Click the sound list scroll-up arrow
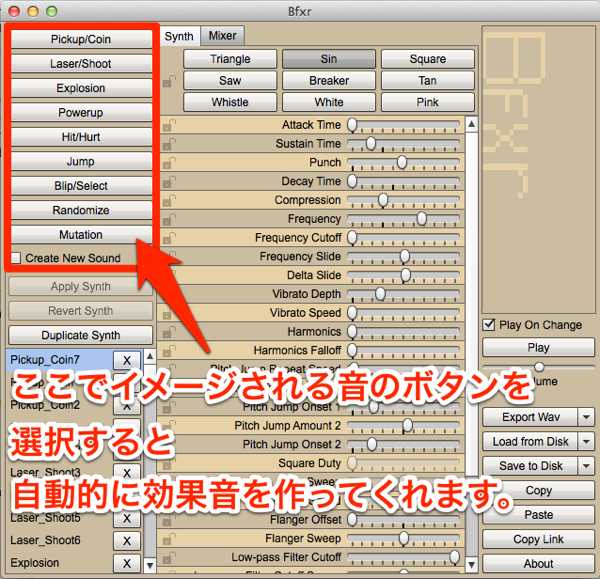 [150, 357]
